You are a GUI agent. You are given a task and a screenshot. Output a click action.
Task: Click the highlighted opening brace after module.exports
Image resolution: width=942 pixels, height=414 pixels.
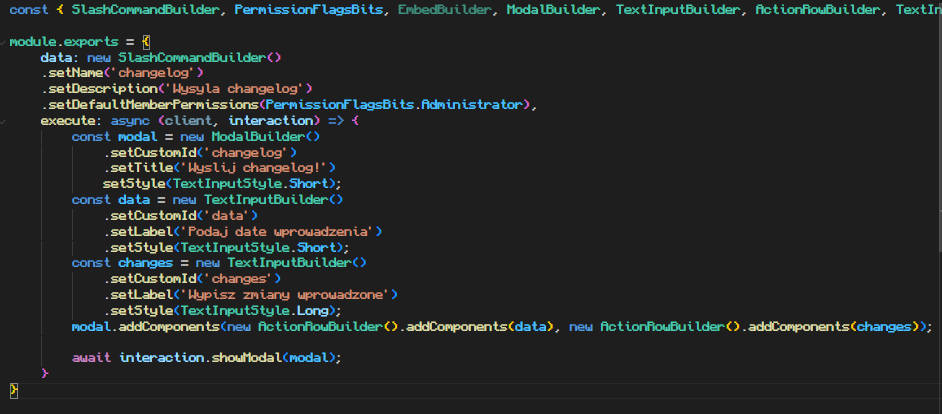146,42
